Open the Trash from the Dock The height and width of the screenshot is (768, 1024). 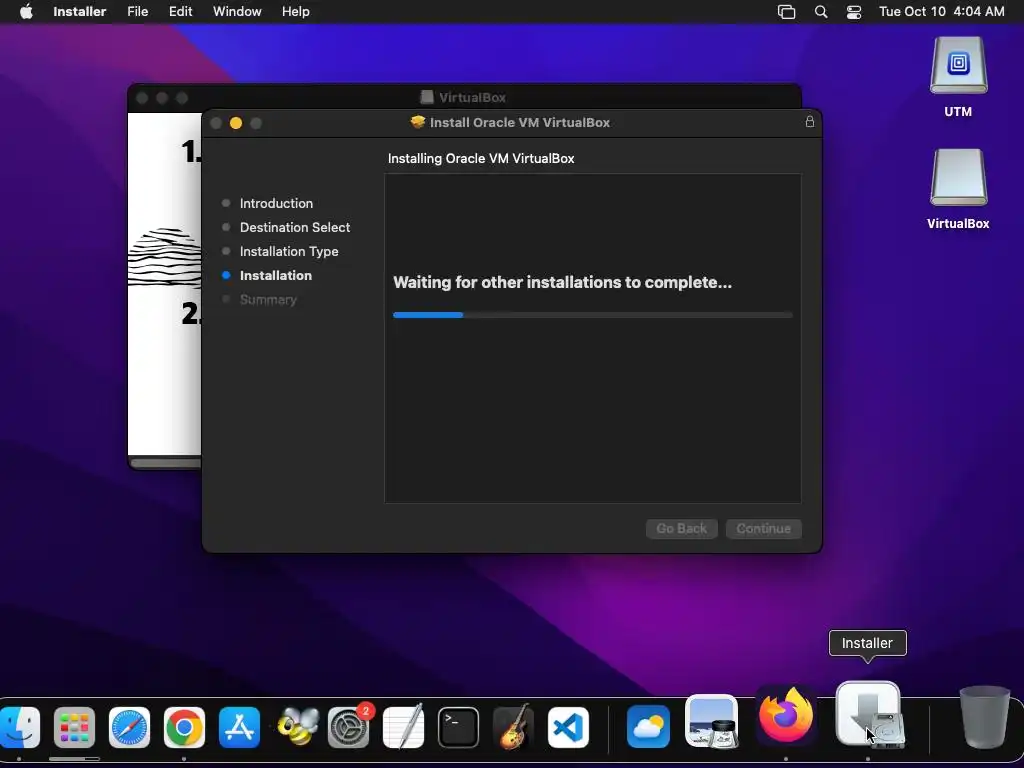984,718
